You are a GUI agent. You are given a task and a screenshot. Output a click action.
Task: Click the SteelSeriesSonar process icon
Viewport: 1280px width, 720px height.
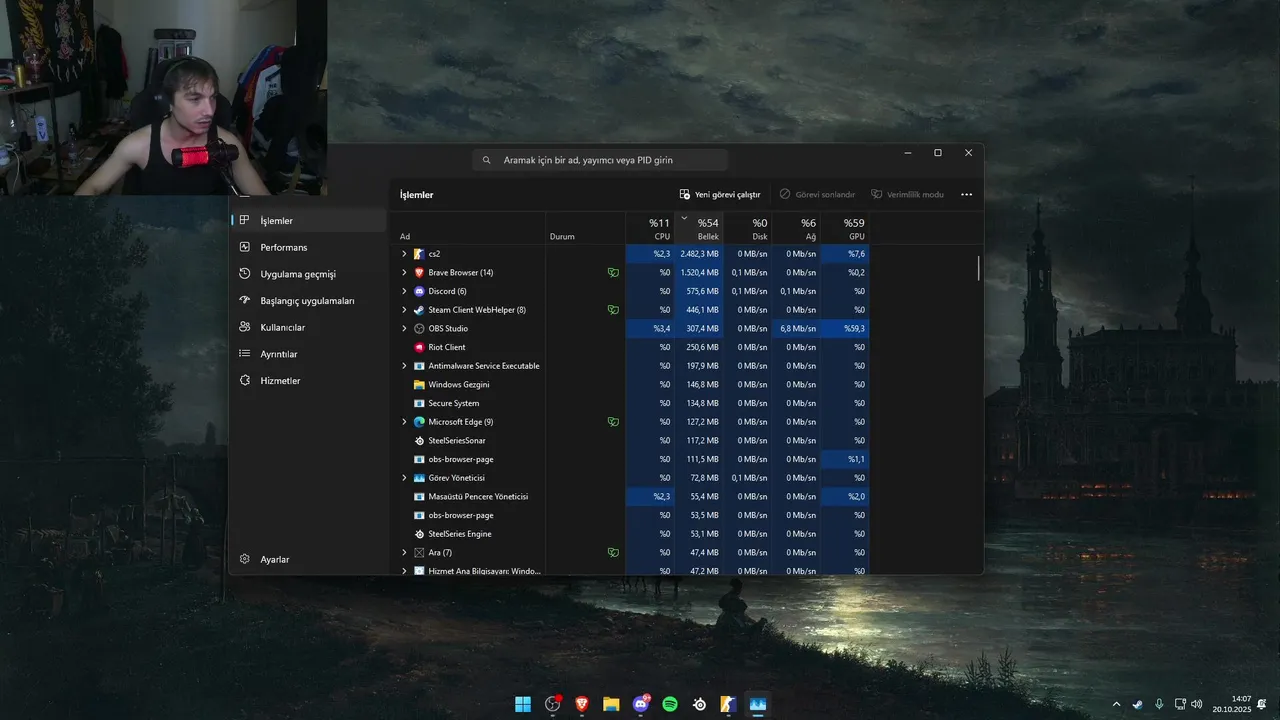[x=419, y=440]
